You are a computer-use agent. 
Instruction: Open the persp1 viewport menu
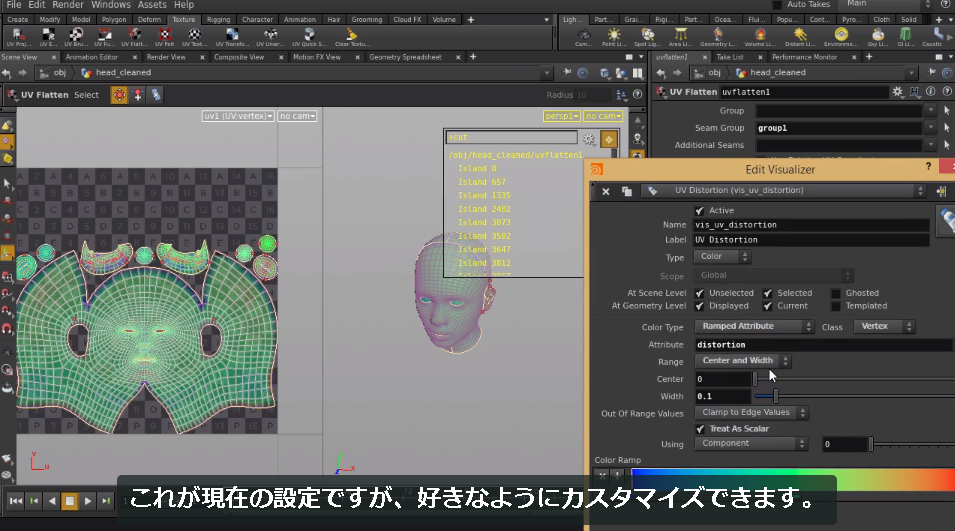[561, 116]
